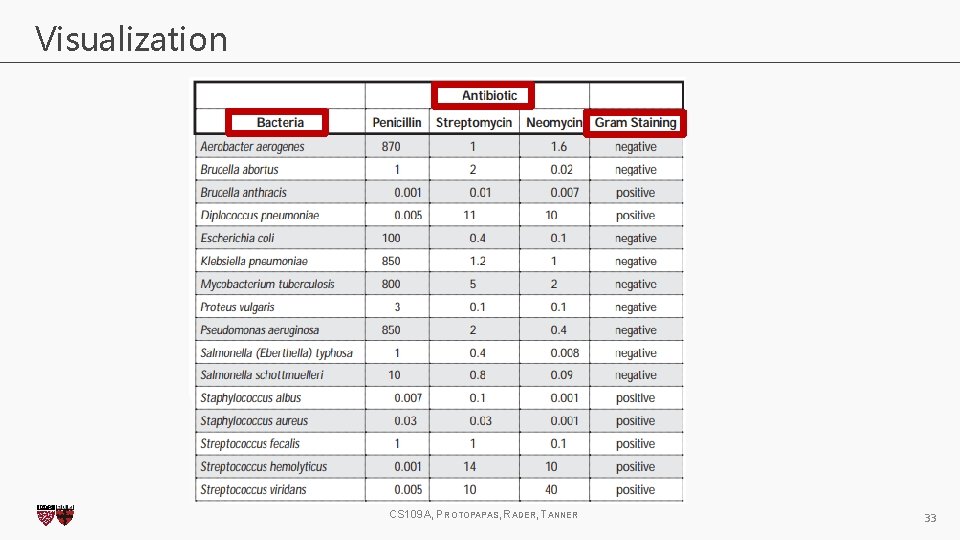Screen dimensions: 960x540
Task: Select "Brucella anthracis" row name
Action: point(244,192)
